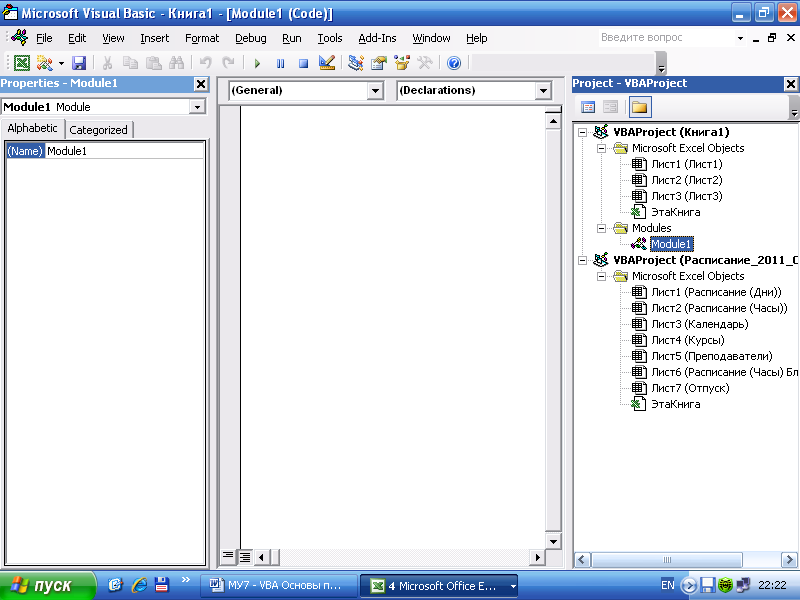Open the Toolbox hammer-wrench icon
This screenshot has height=600, width=800.
(424, 63)
